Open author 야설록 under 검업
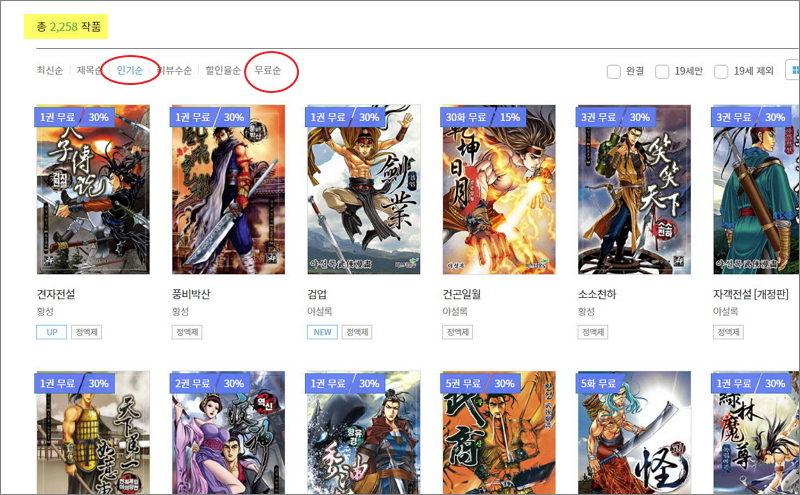 pyautogui.click(x=320, y=311)
